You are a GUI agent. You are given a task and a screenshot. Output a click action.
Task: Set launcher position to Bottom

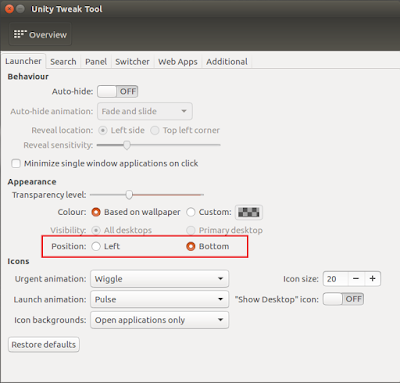tap(208, 246)
